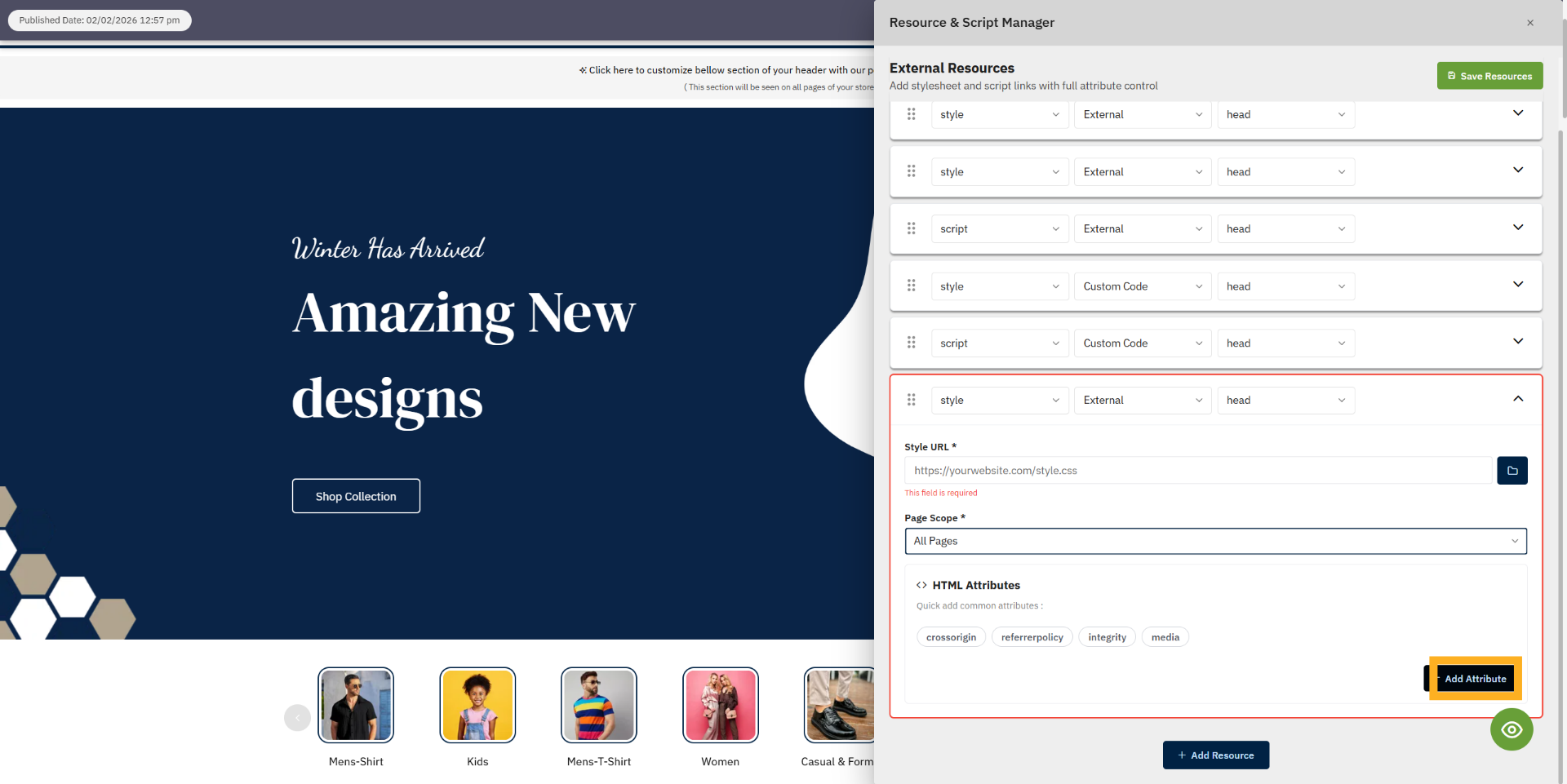1567x784 pixels.
Task: Open the type dropdown of the first style resource
Action: (999, 114)
